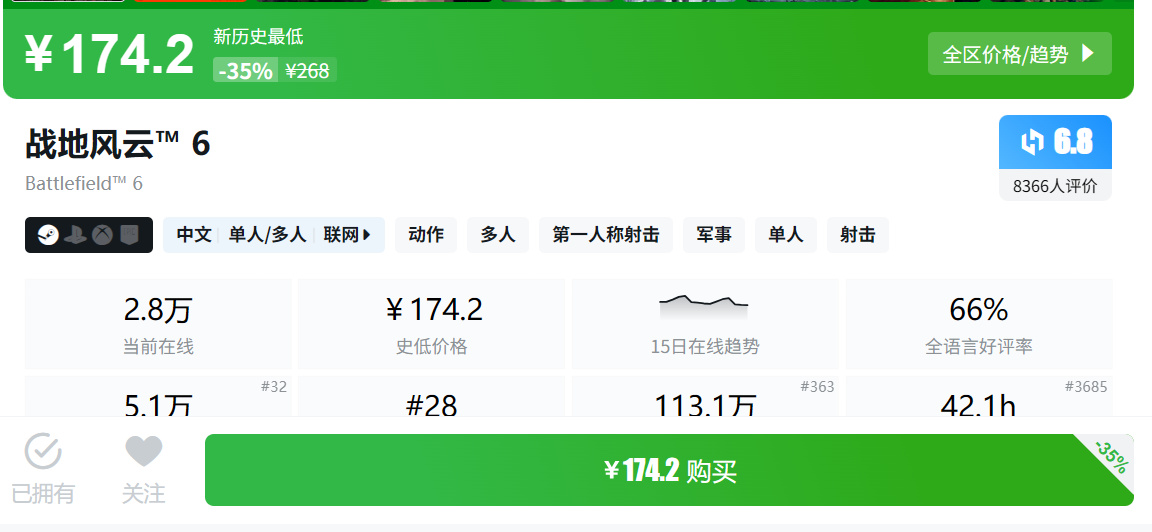Screen dimensions: 1152x532
Task: Click the -35% corner ribbon on the buy button
Action: (1110, 457)
